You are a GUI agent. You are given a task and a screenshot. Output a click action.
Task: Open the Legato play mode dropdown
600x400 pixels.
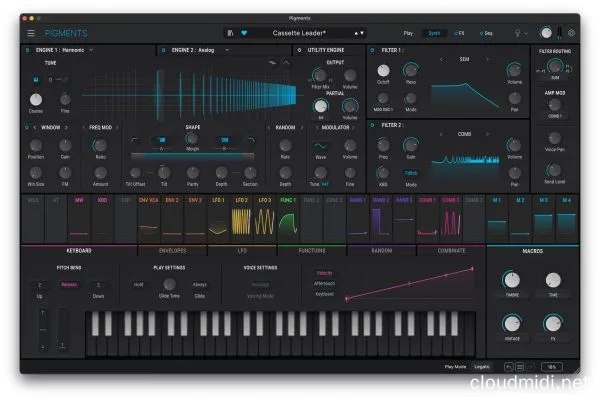point(483,367)
